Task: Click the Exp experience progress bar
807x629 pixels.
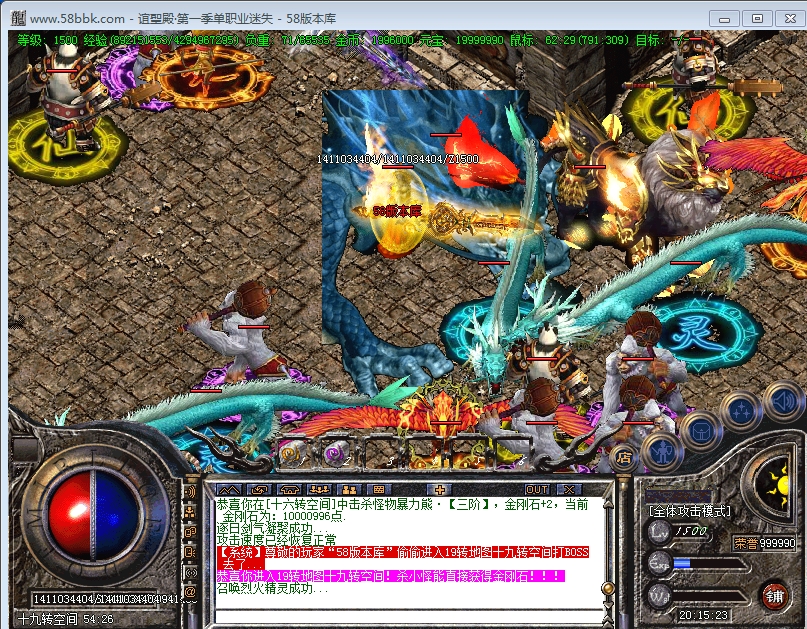Action: 712,563
